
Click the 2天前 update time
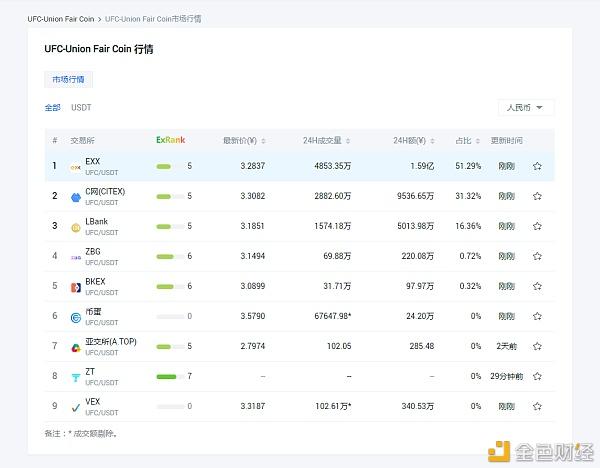[507, 346]
